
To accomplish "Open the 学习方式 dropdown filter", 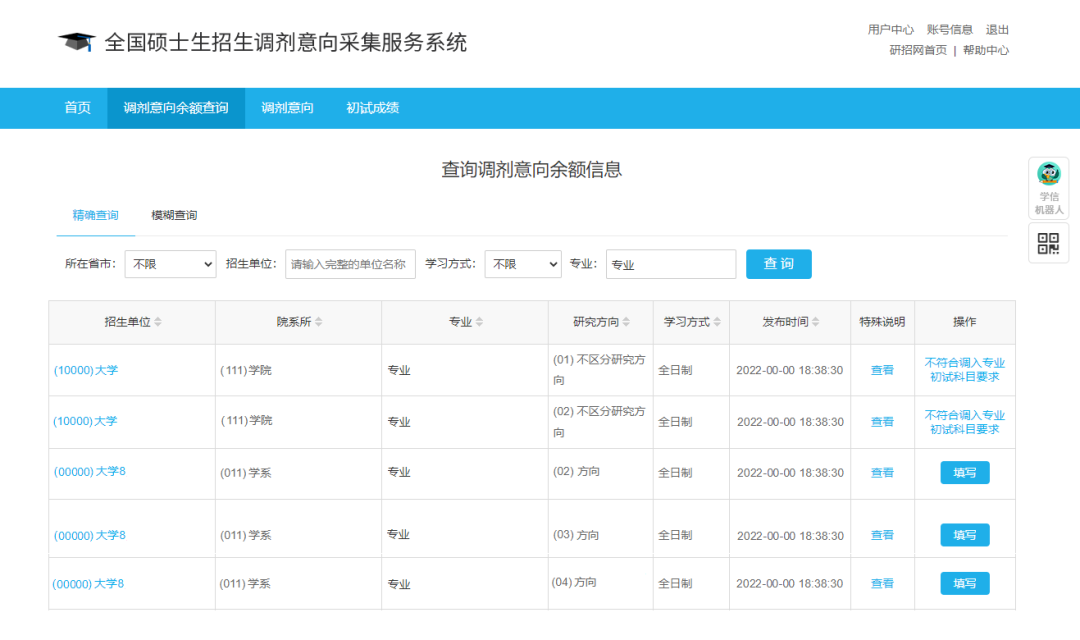I will 523,264.
